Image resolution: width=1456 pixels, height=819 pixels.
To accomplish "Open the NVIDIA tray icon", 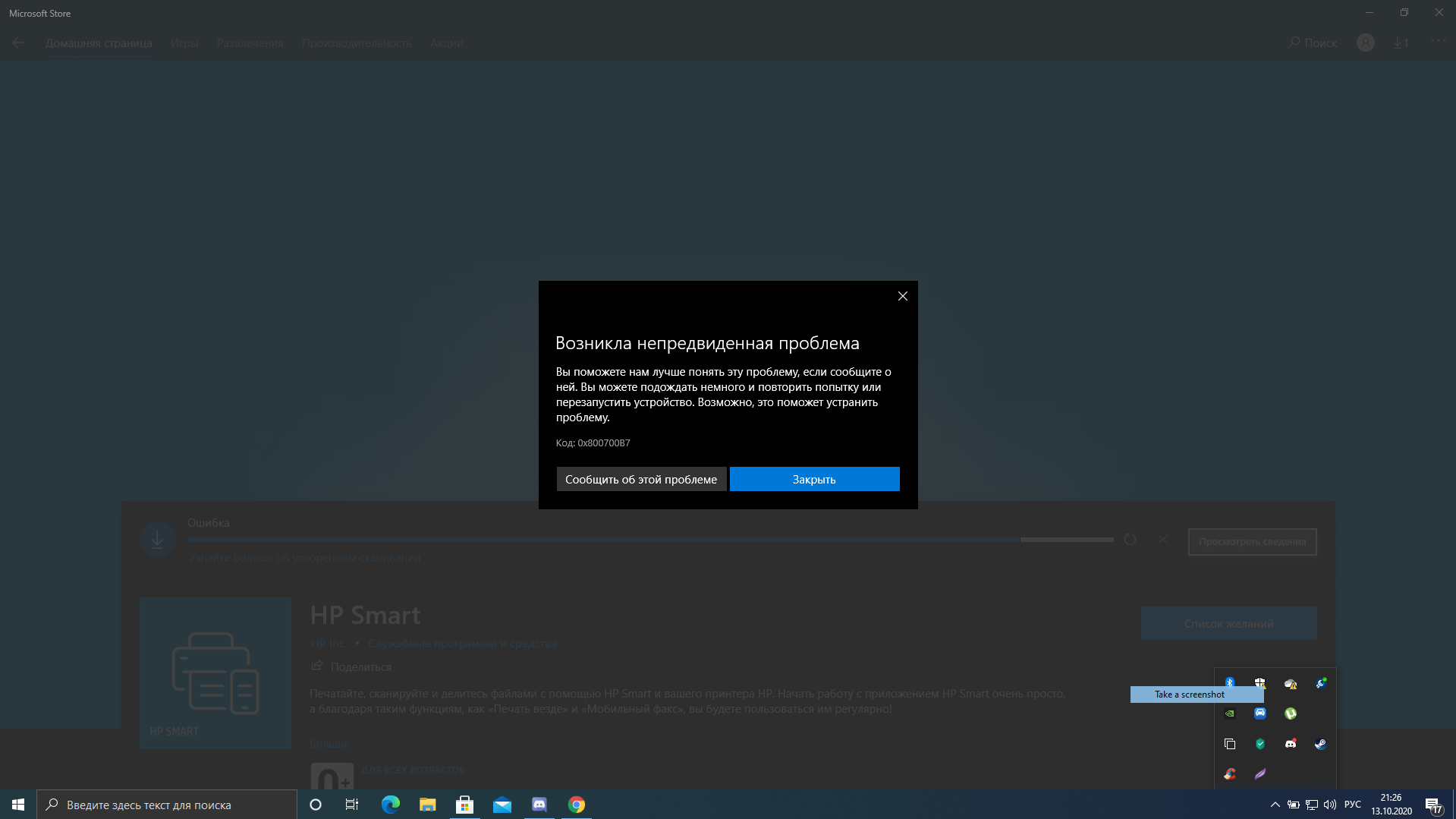I will [x=1230, y=713].
